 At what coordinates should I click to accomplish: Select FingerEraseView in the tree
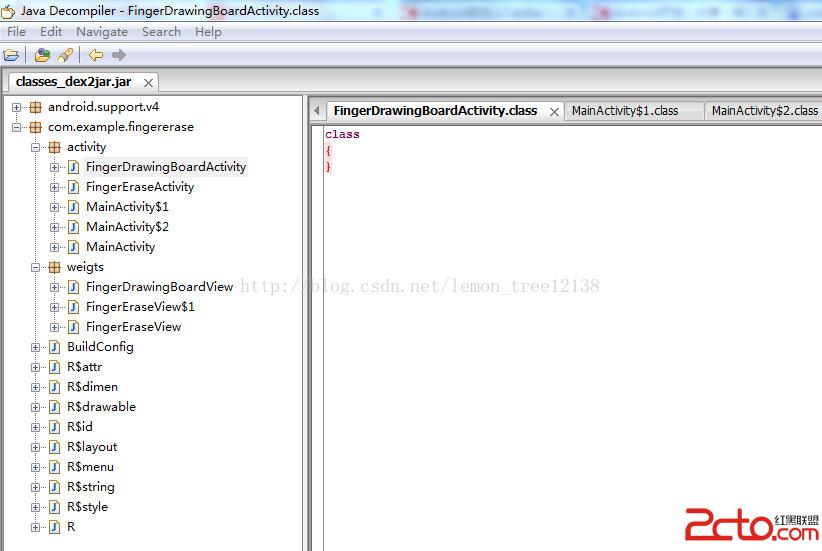pos(134,327)
